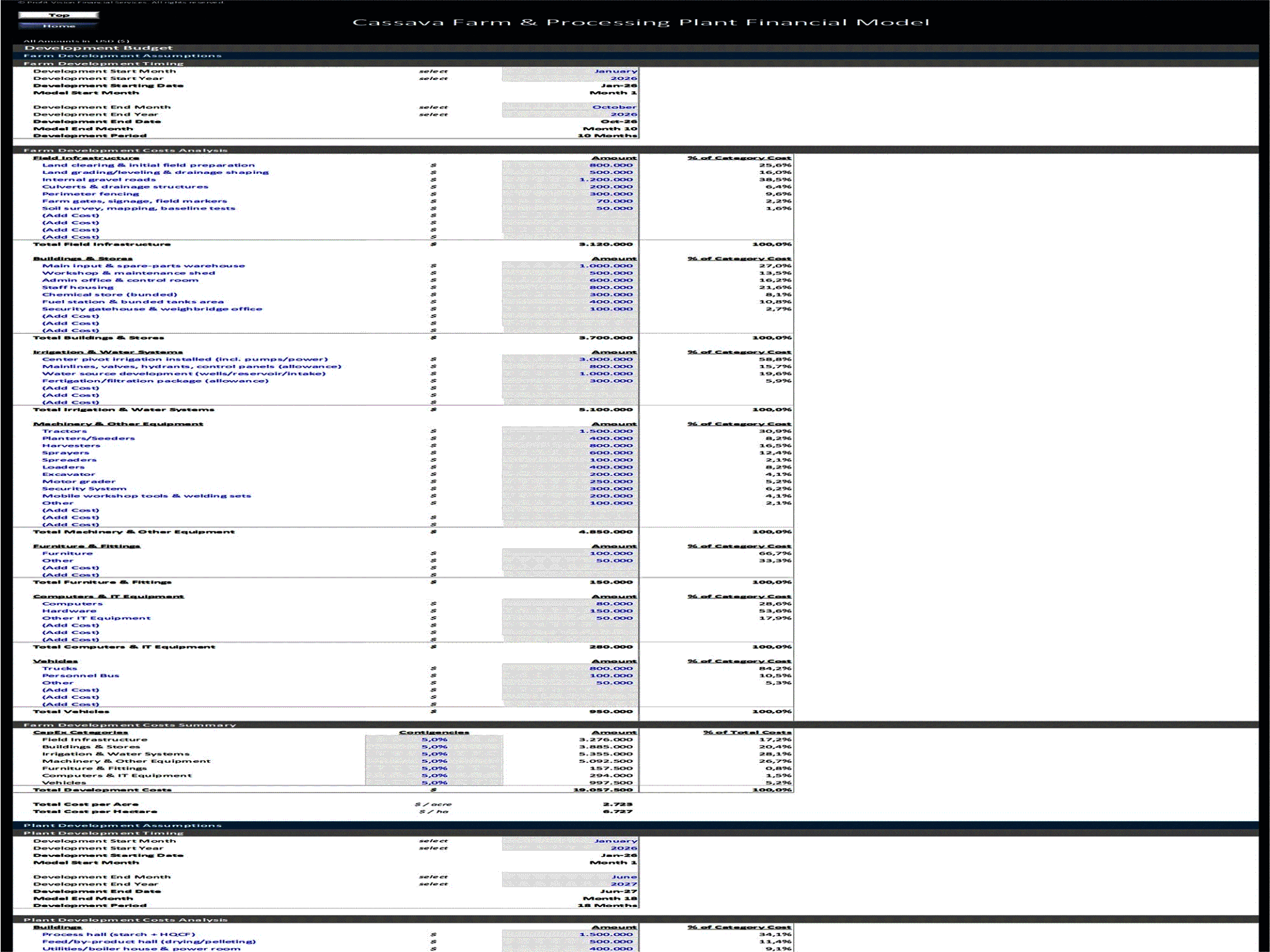The height and width of the screenshot is (952, 1270).
Task: Select the Harvesters amount cell
Action: tap(570, 446)
